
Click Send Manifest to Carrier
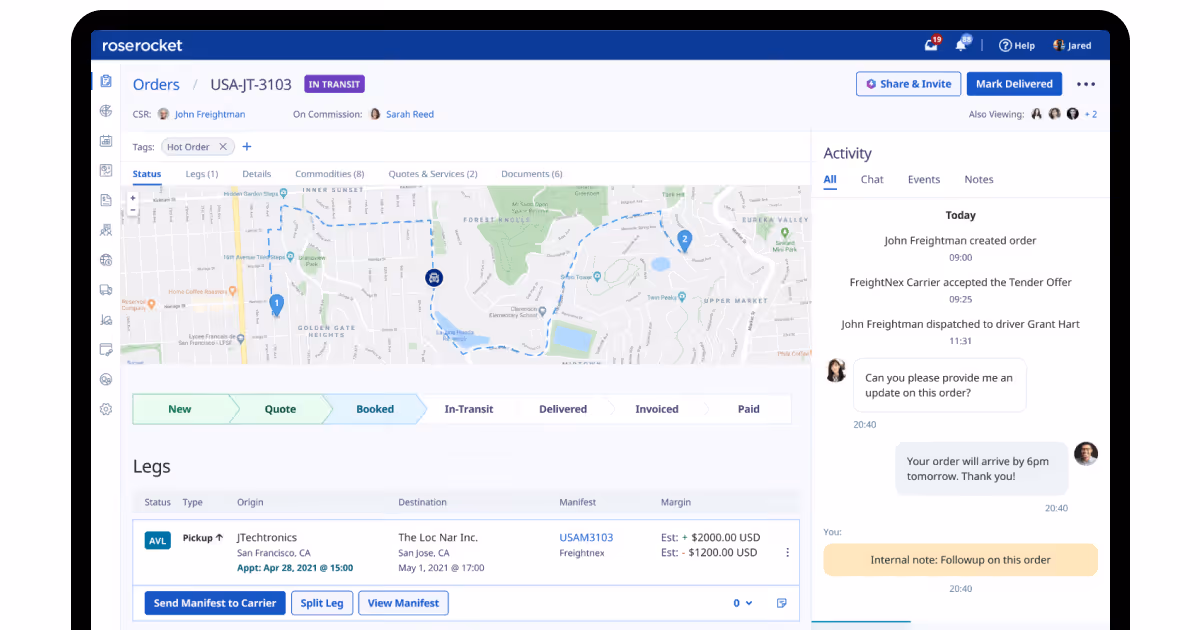215,603
